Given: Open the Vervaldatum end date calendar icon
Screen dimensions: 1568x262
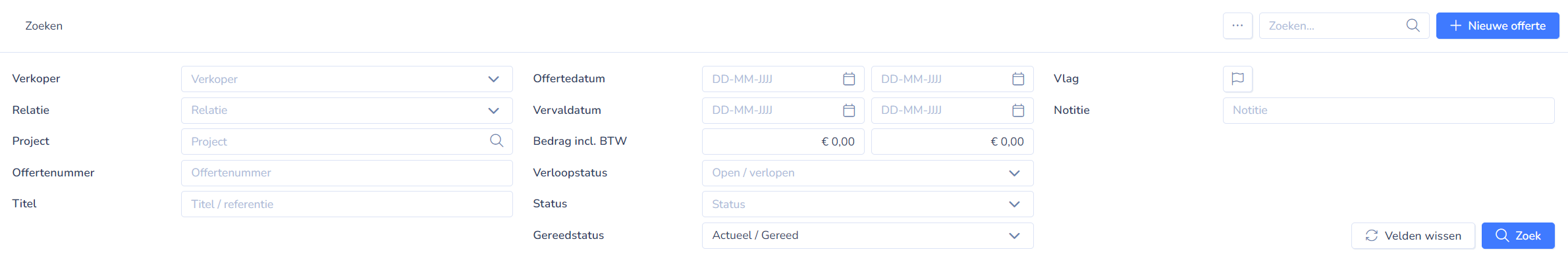Looking at the screenshot, I should [x=1018, y=111].
